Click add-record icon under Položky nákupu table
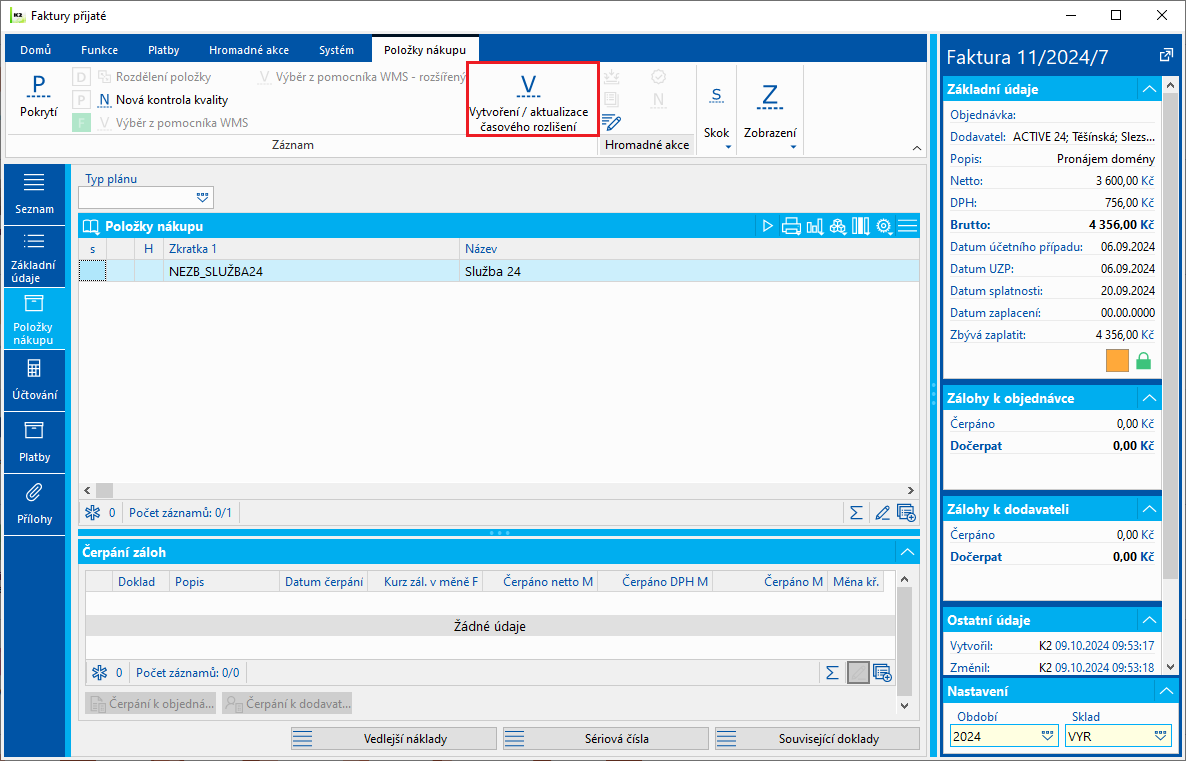Image resolution: width=1186 pixels, height=761 pixels. 906,513
